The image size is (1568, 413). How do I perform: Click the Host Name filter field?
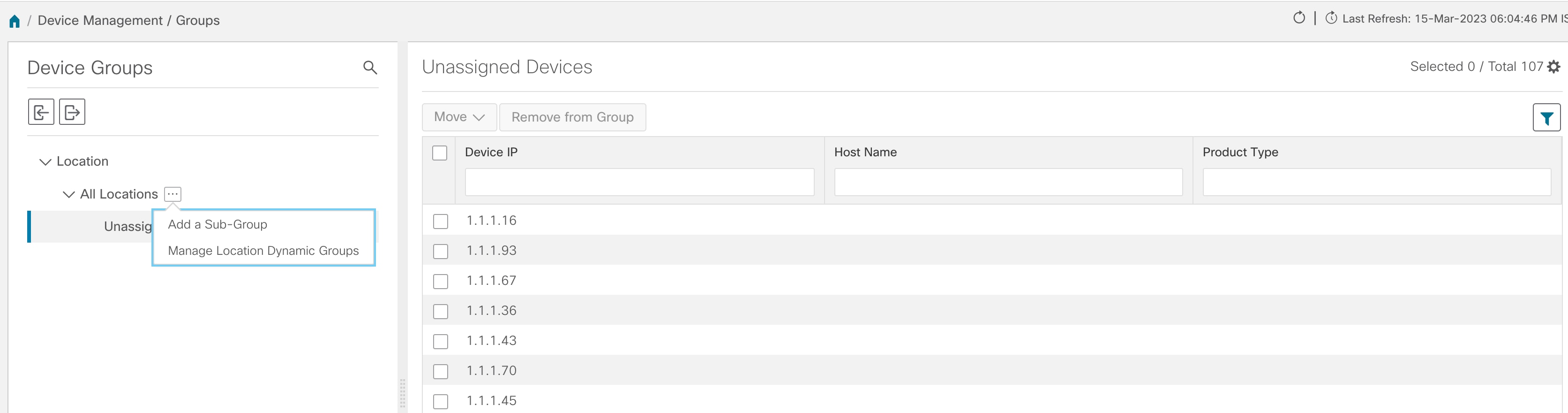point(1007,182)
